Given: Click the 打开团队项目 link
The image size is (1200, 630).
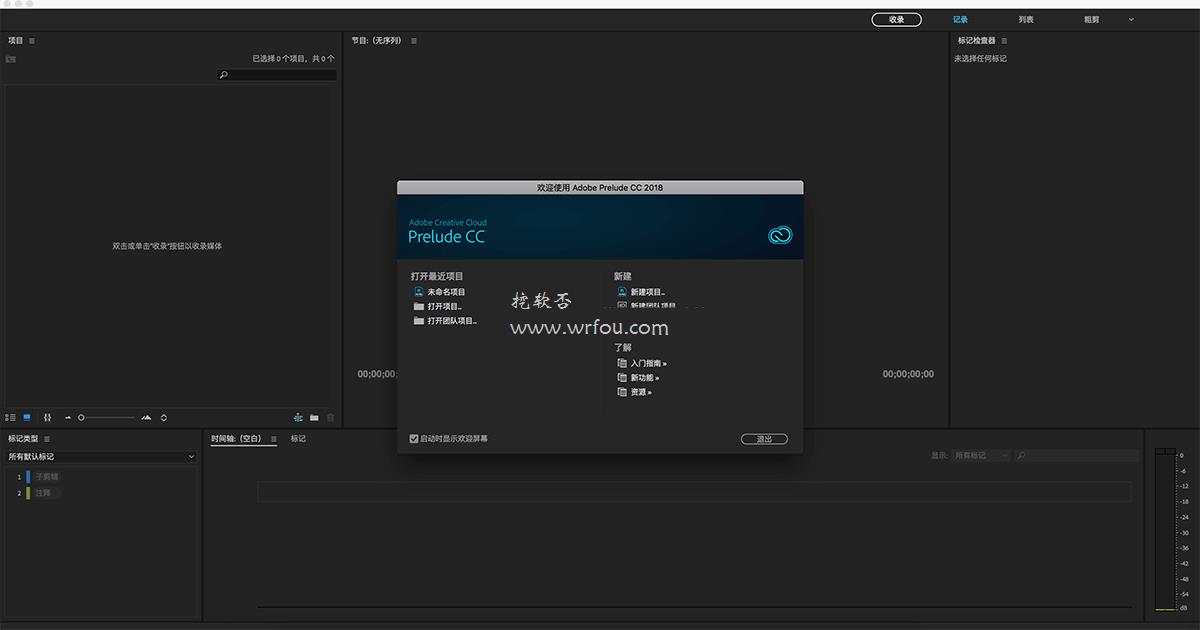Looking at the screenshot, I should click(452, 321).
